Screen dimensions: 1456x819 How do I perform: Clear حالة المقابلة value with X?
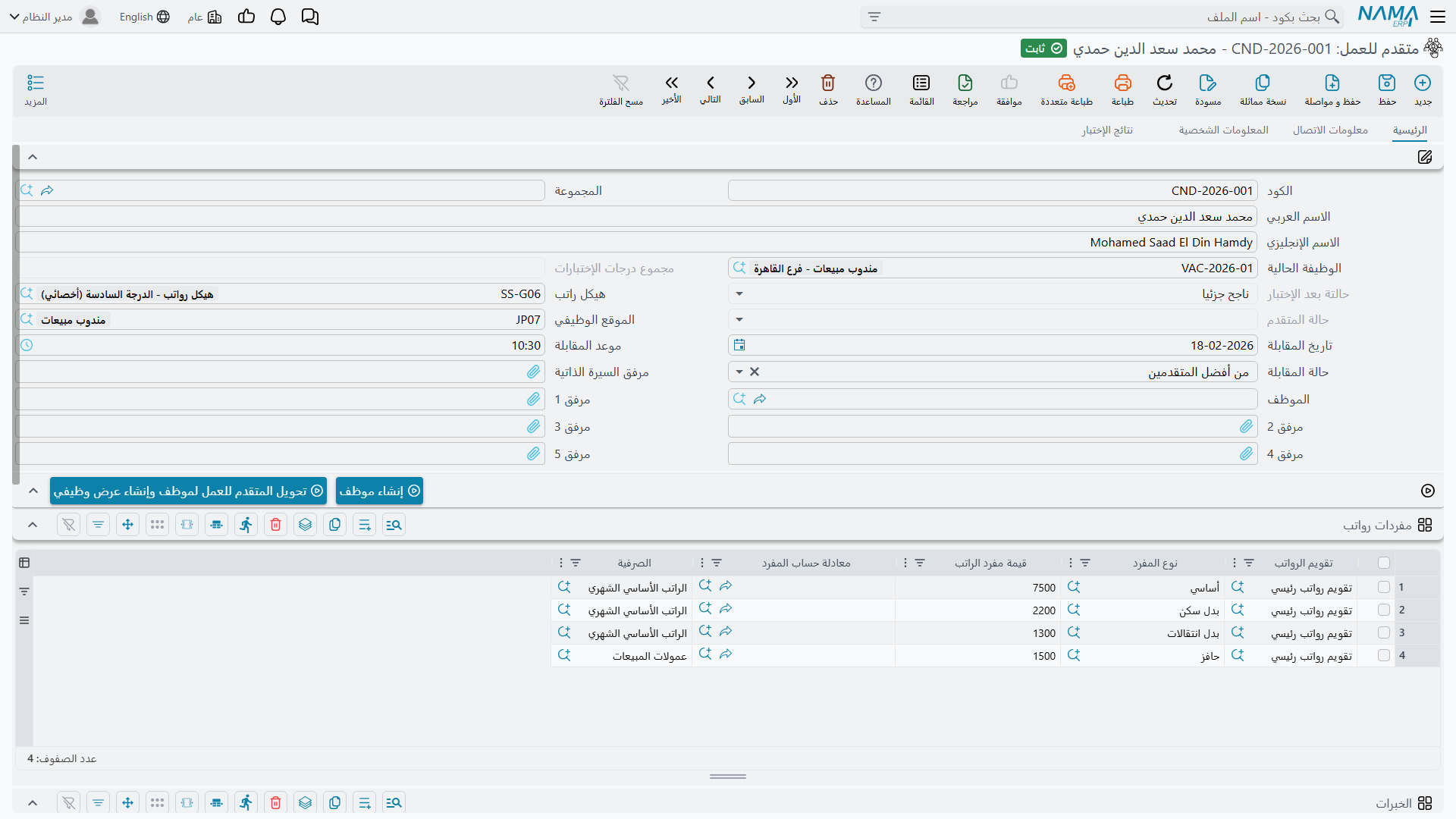click(x=755, y=372)
